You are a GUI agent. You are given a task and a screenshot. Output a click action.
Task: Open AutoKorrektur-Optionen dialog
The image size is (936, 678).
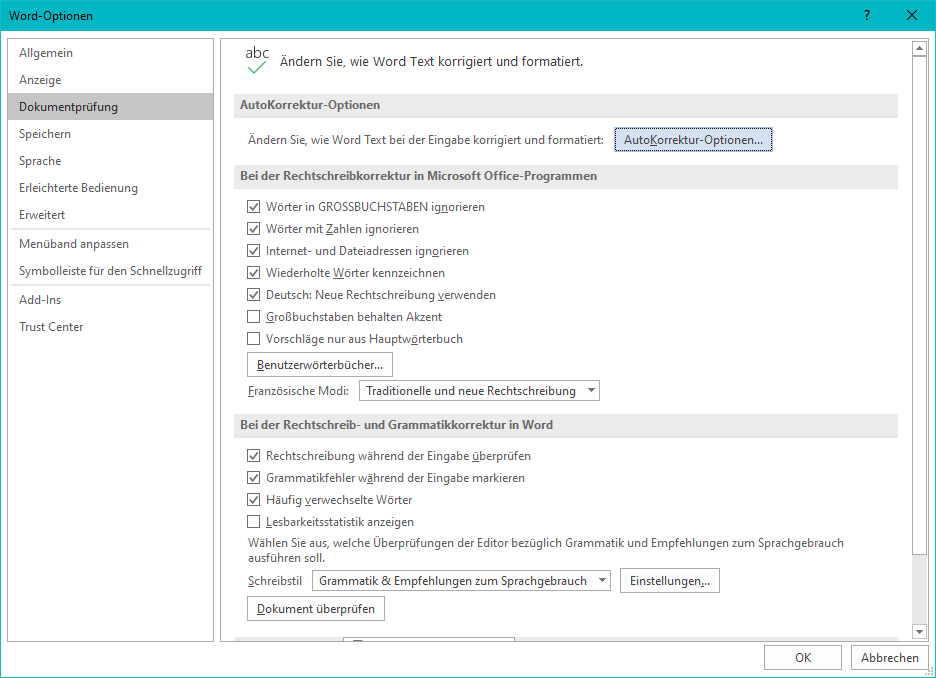tap(693, 140)
